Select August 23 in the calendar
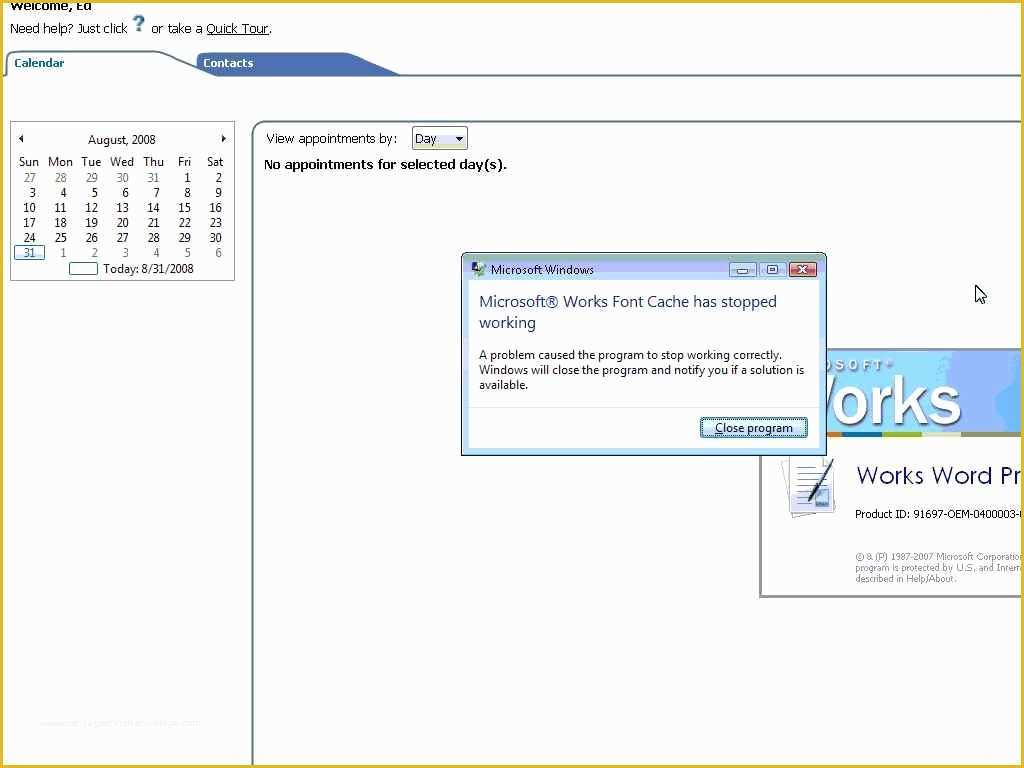Viewport: 1024px width, 768px height. click(216, 223)
